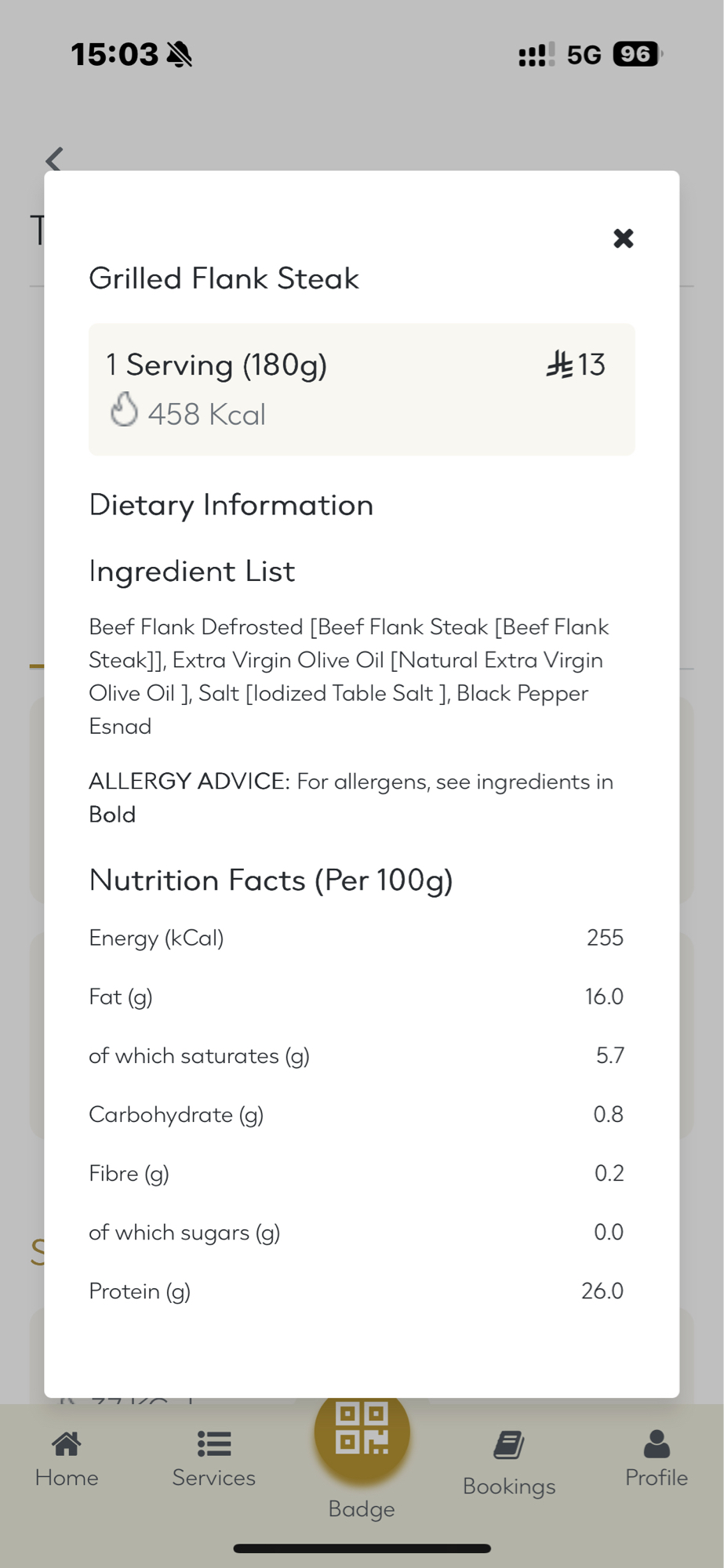Select the 1 Serving (180g) card

click(x=362, y=389)
